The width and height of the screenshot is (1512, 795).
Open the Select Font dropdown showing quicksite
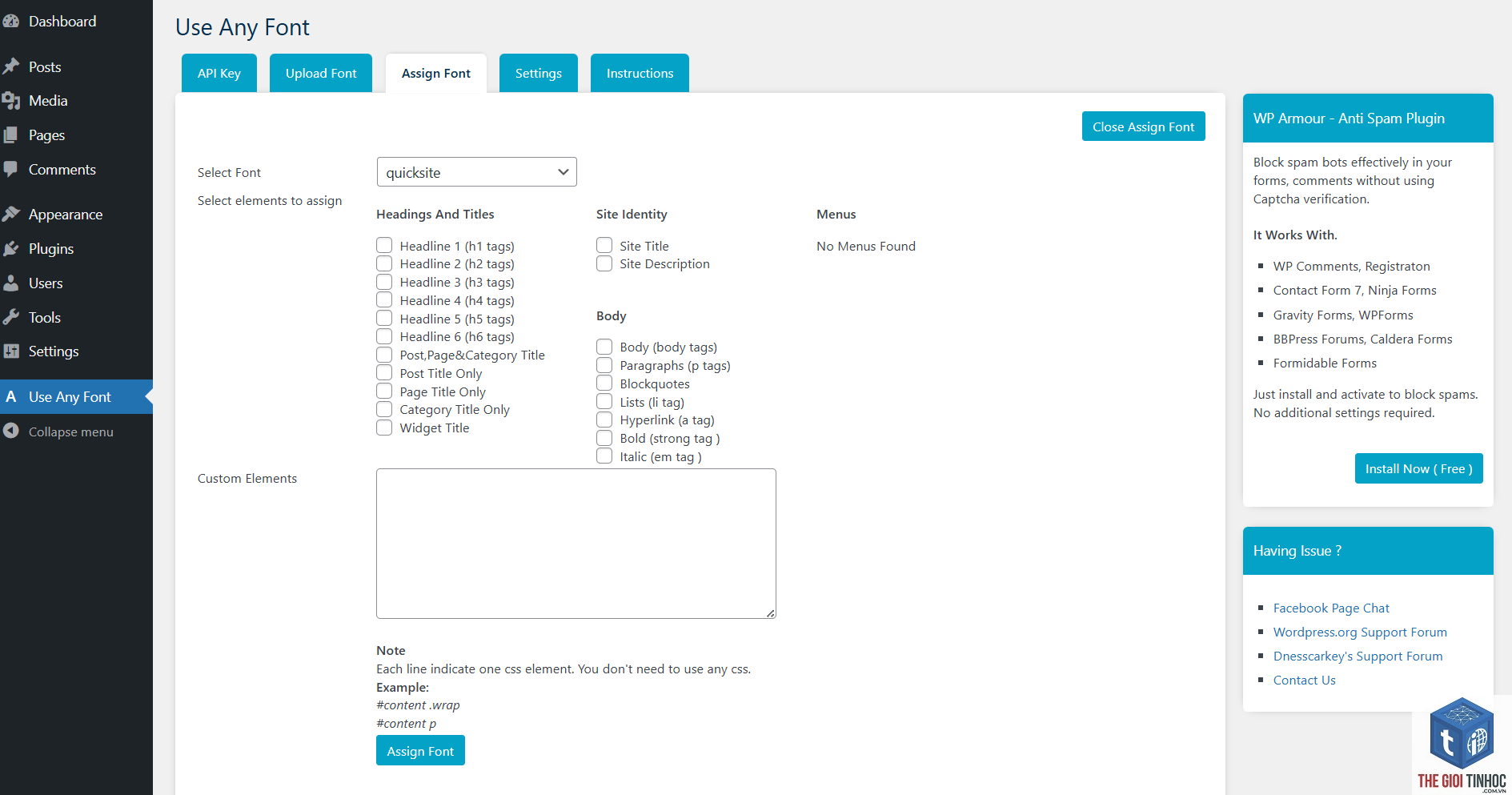click(476, 172)
